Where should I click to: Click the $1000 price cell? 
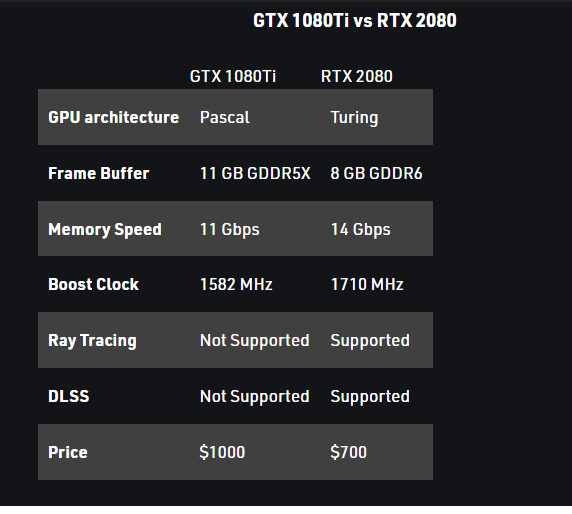pos(222,452)
